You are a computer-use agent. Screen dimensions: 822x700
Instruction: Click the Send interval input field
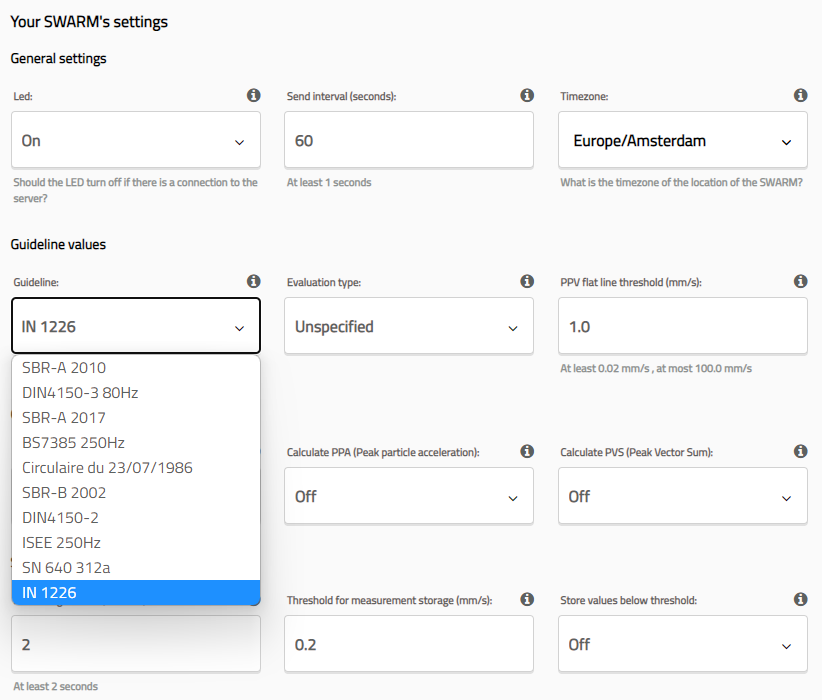tap(408, 141)
